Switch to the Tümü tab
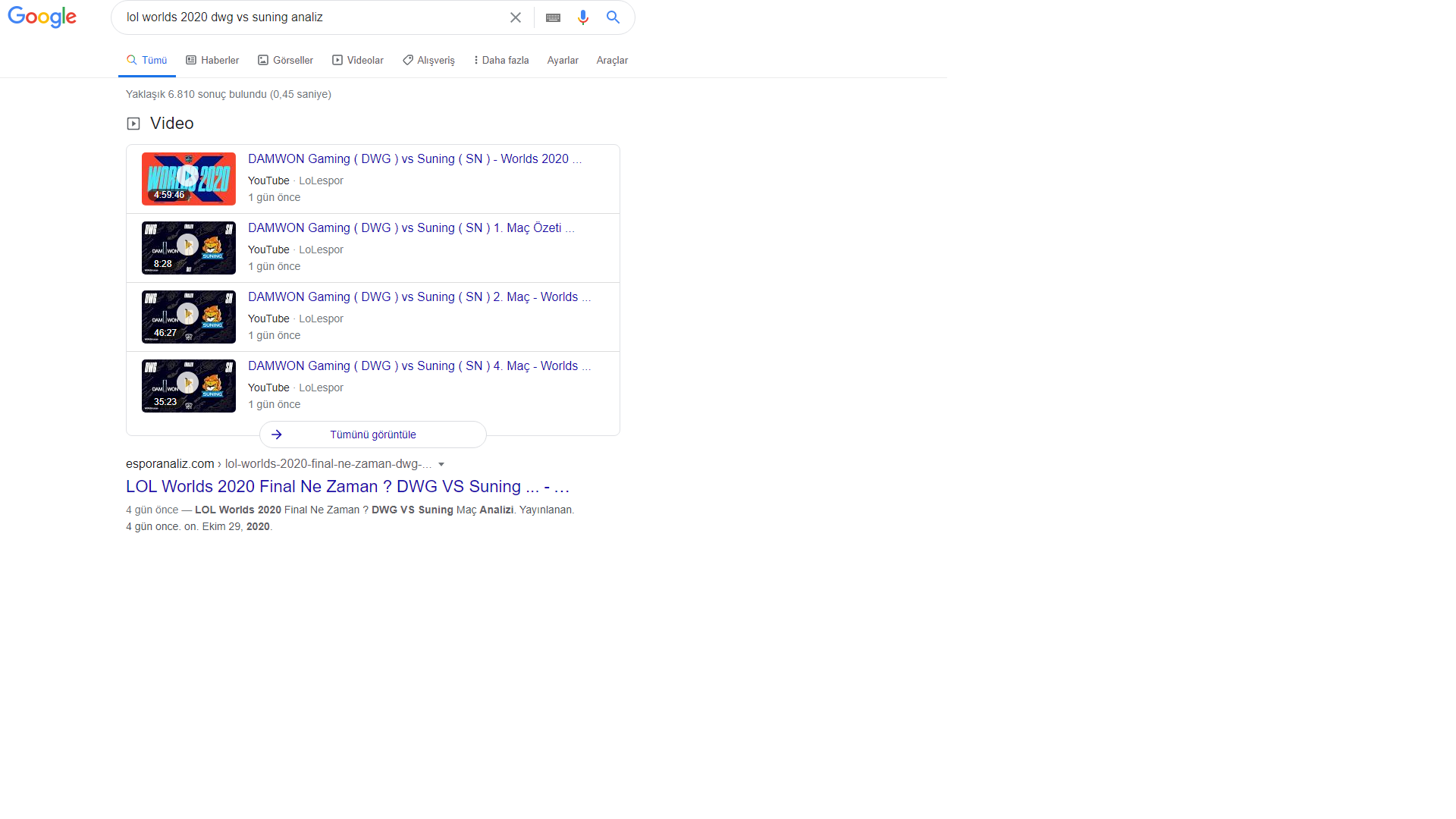This screenshot has width=1456, height=819. click(146, 60)
